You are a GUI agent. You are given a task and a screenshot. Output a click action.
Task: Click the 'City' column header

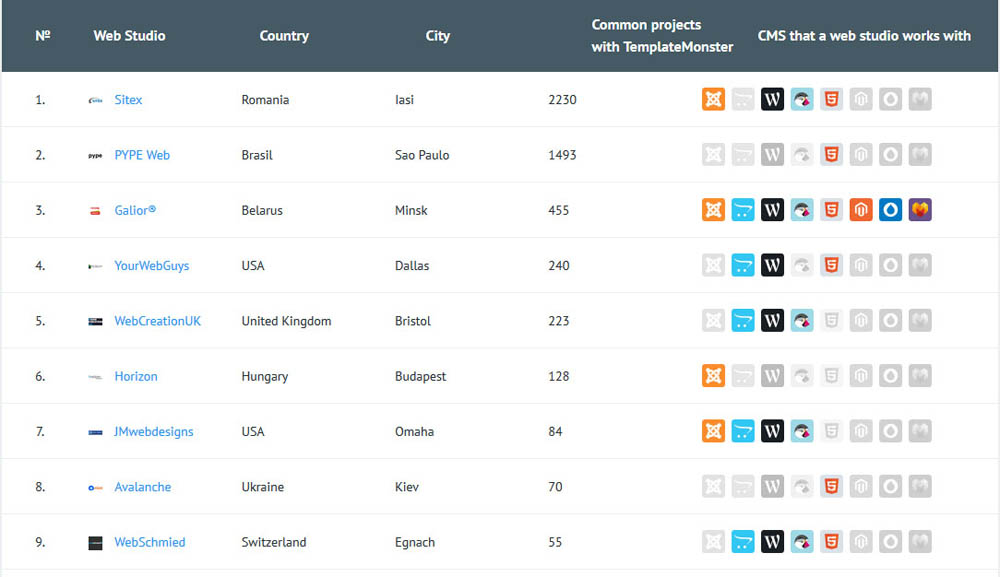tap(438, 36)
